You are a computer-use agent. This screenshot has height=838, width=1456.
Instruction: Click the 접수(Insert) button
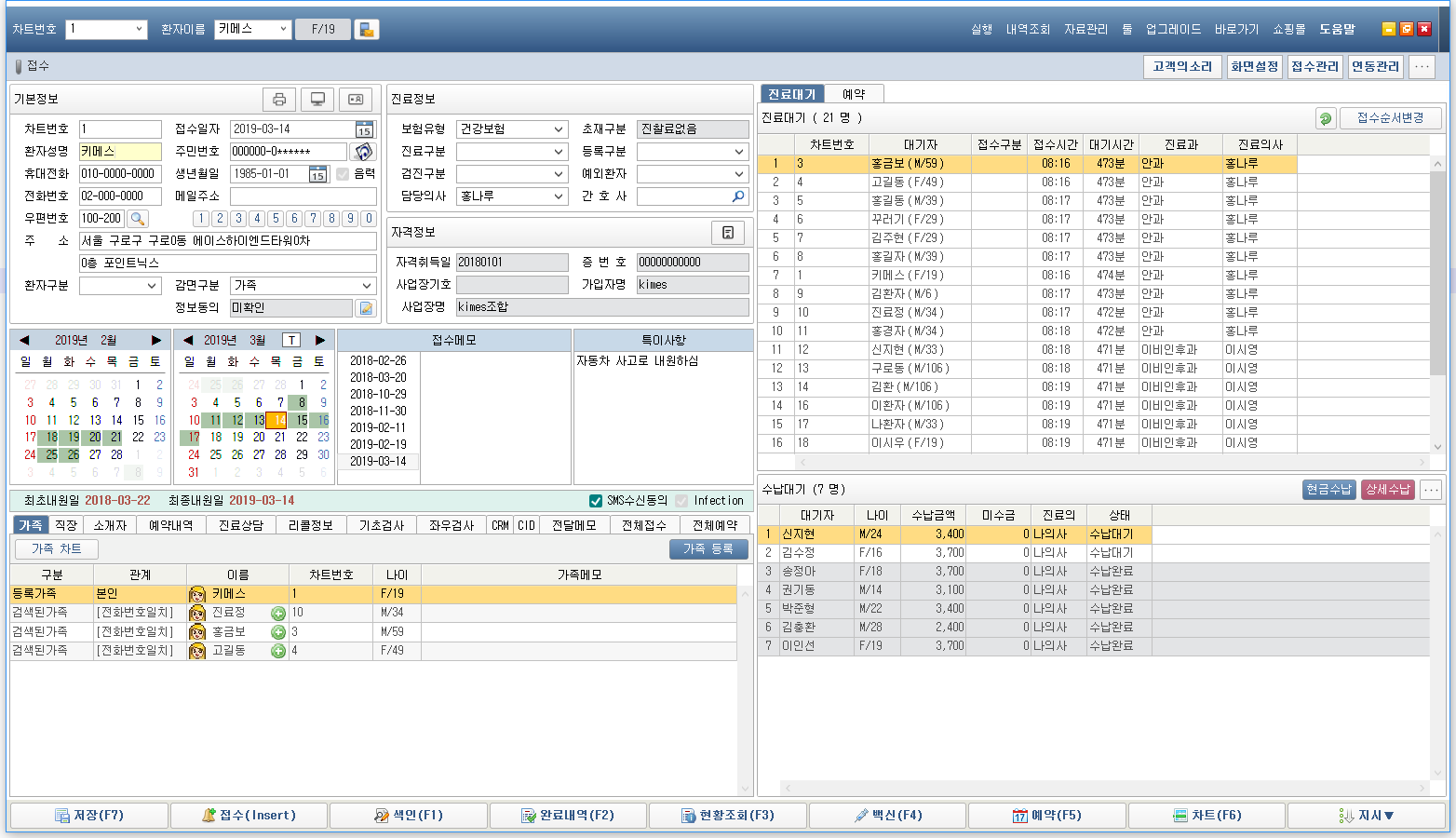(x=249, y=816)
